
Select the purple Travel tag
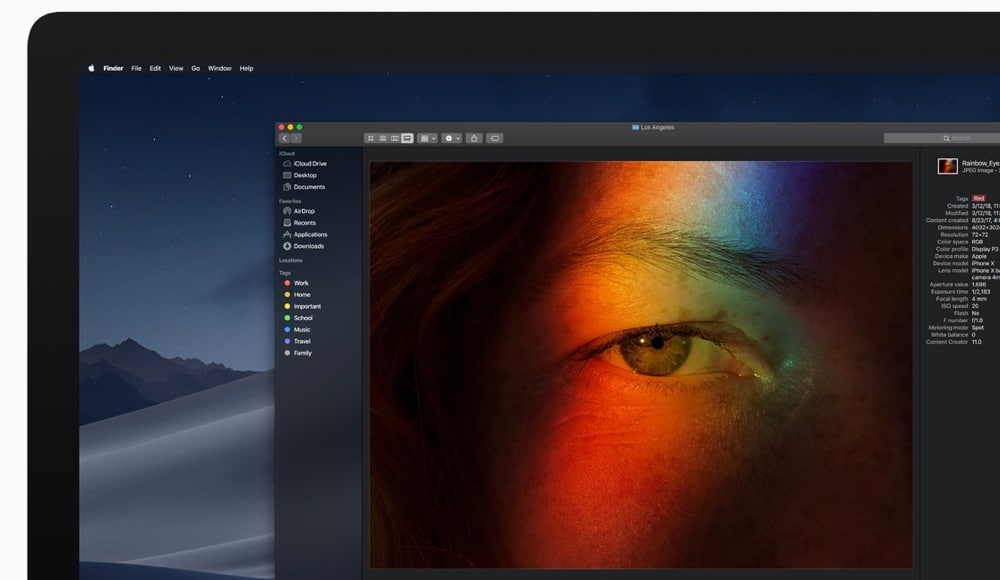coord(297,341)
